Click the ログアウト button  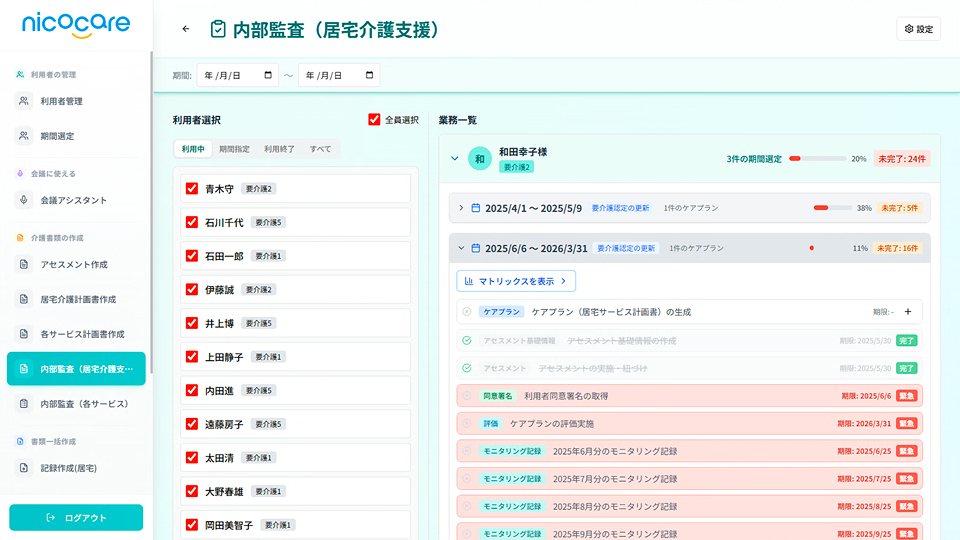(76, 518)
